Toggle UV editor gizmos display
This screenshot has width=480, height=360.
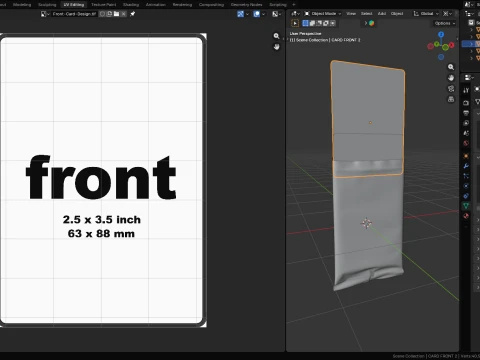point(240,14)
